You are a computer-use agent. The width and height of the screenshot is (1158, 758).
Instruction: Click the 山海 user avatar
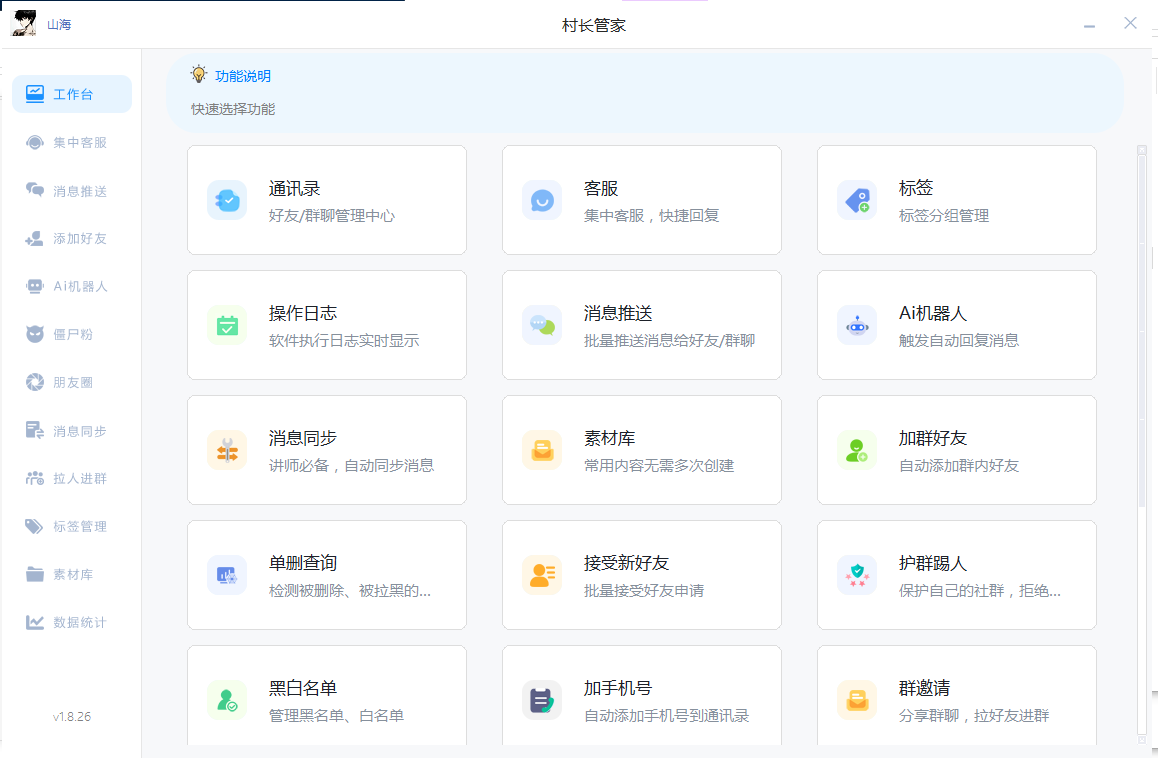click(x=24, y=24)
